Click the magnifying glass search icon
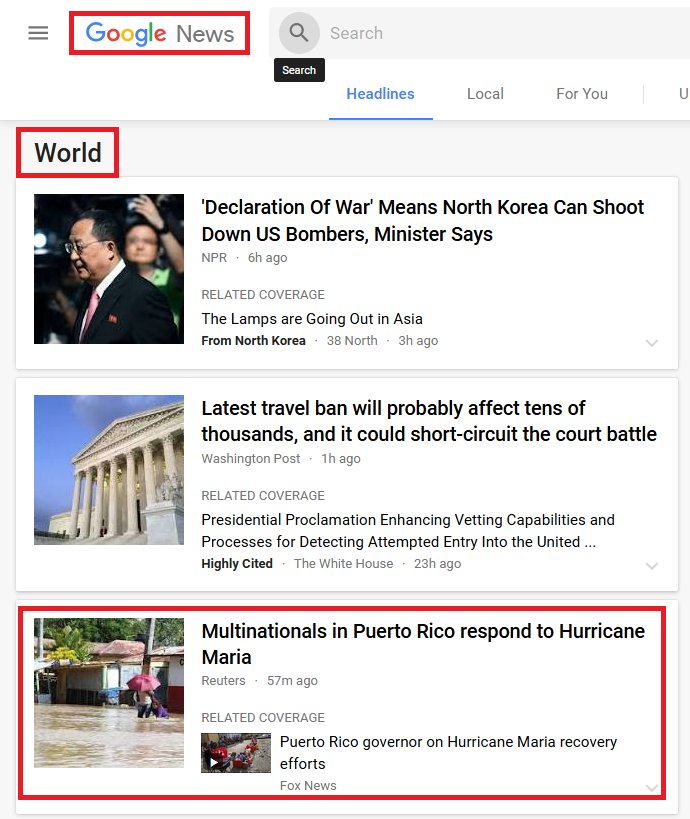 click(299, 33)
